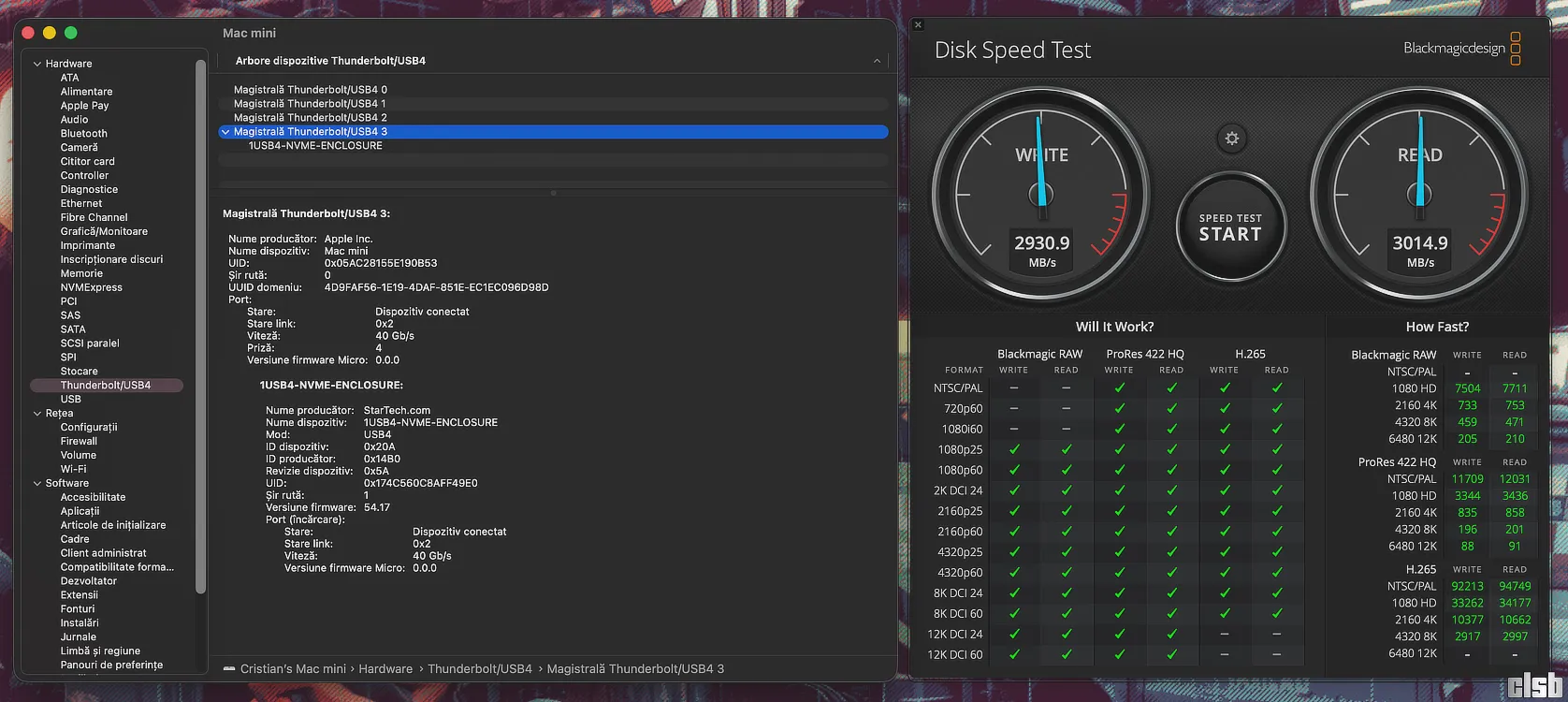Select Magistrală Thunderbolt/USB4 0 row

click(310, 90)
